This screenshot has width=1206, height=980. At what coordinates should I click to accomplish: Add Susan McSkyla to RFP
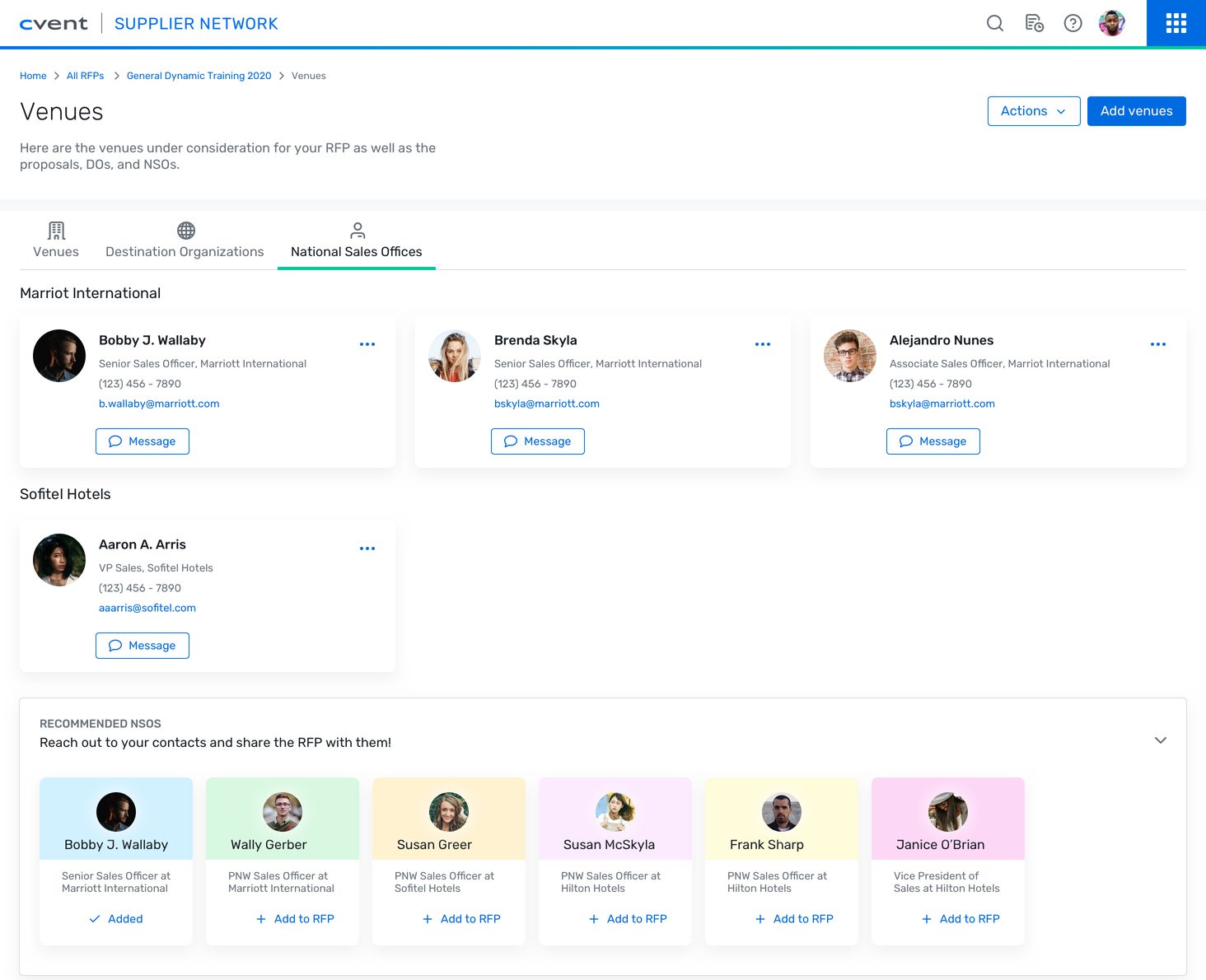click(628, 919)
